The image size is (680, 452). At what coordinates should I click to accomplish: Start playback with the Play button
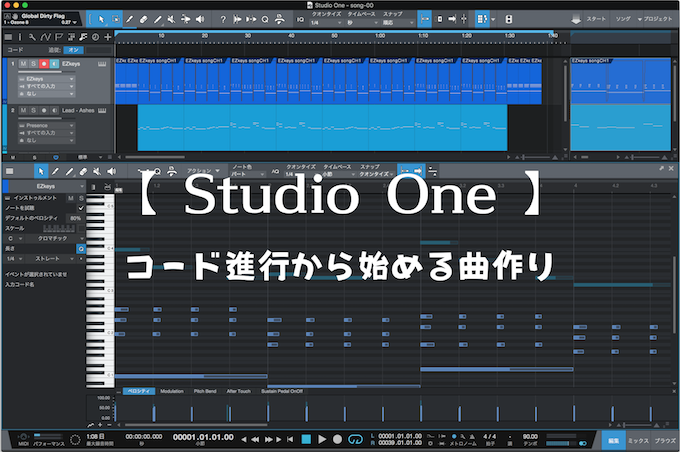coord(322,439)
